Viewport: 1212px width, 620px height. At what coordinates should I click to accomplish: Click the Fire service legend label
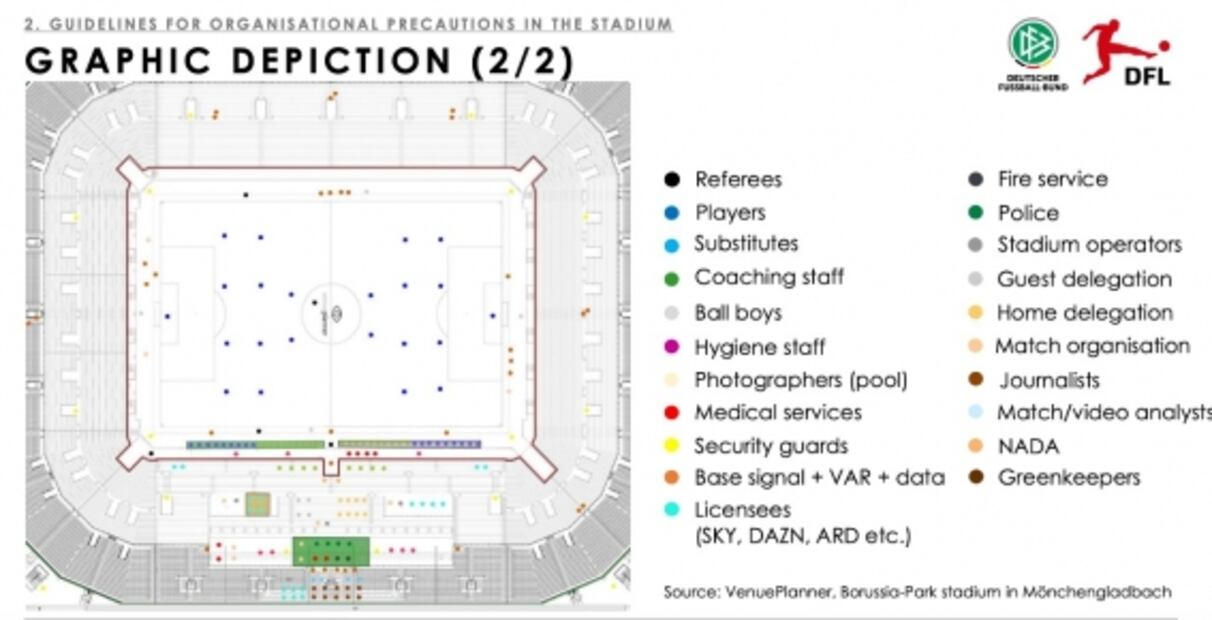1052,179
